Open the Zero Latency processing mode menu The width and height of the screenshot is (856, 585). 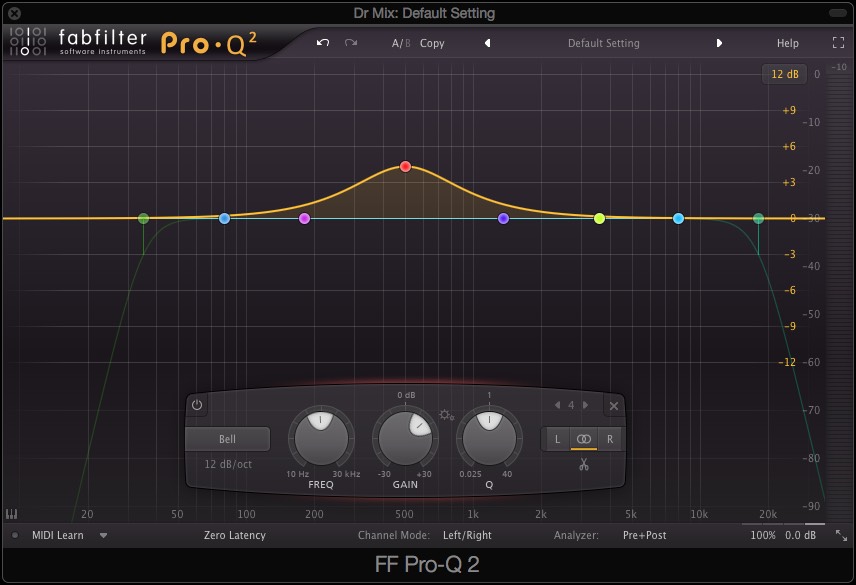[235, 535]
